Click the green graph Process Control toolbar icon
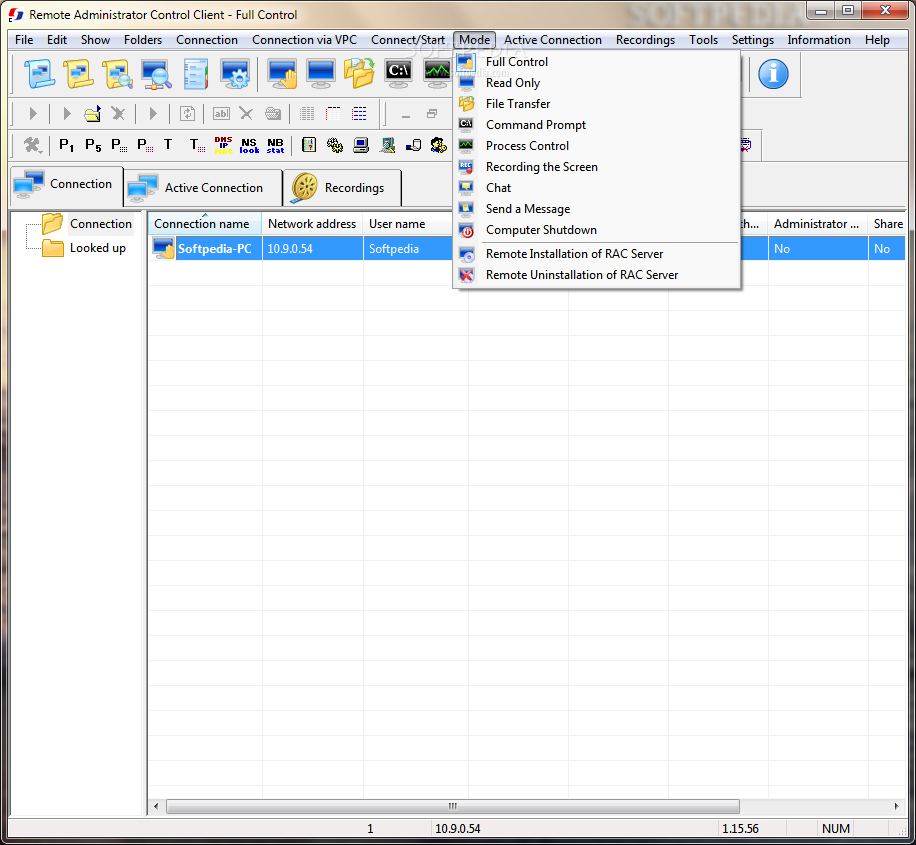 point(437,74)
